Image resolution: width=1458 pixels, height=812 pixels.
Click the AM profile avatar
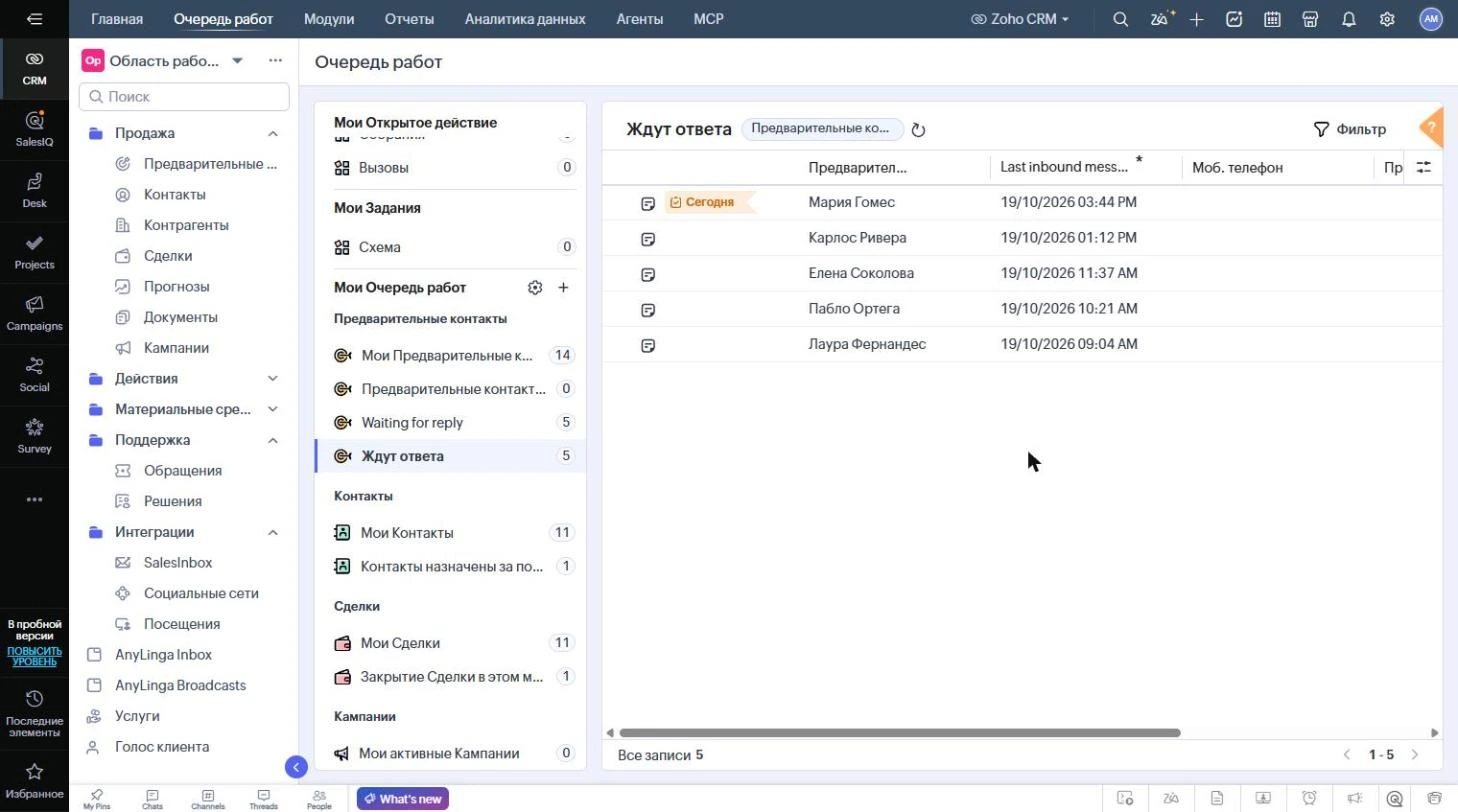(x=1431, y=19)
